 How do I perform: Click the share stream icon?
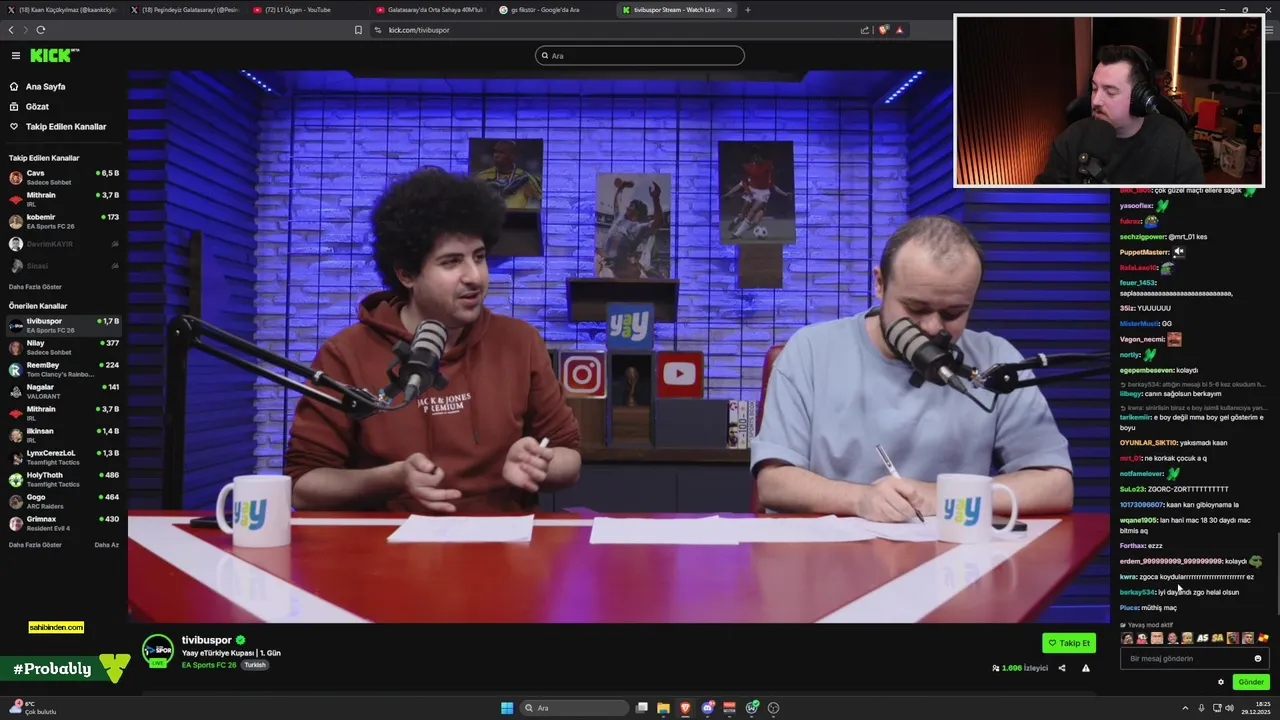click(1062, 668)
